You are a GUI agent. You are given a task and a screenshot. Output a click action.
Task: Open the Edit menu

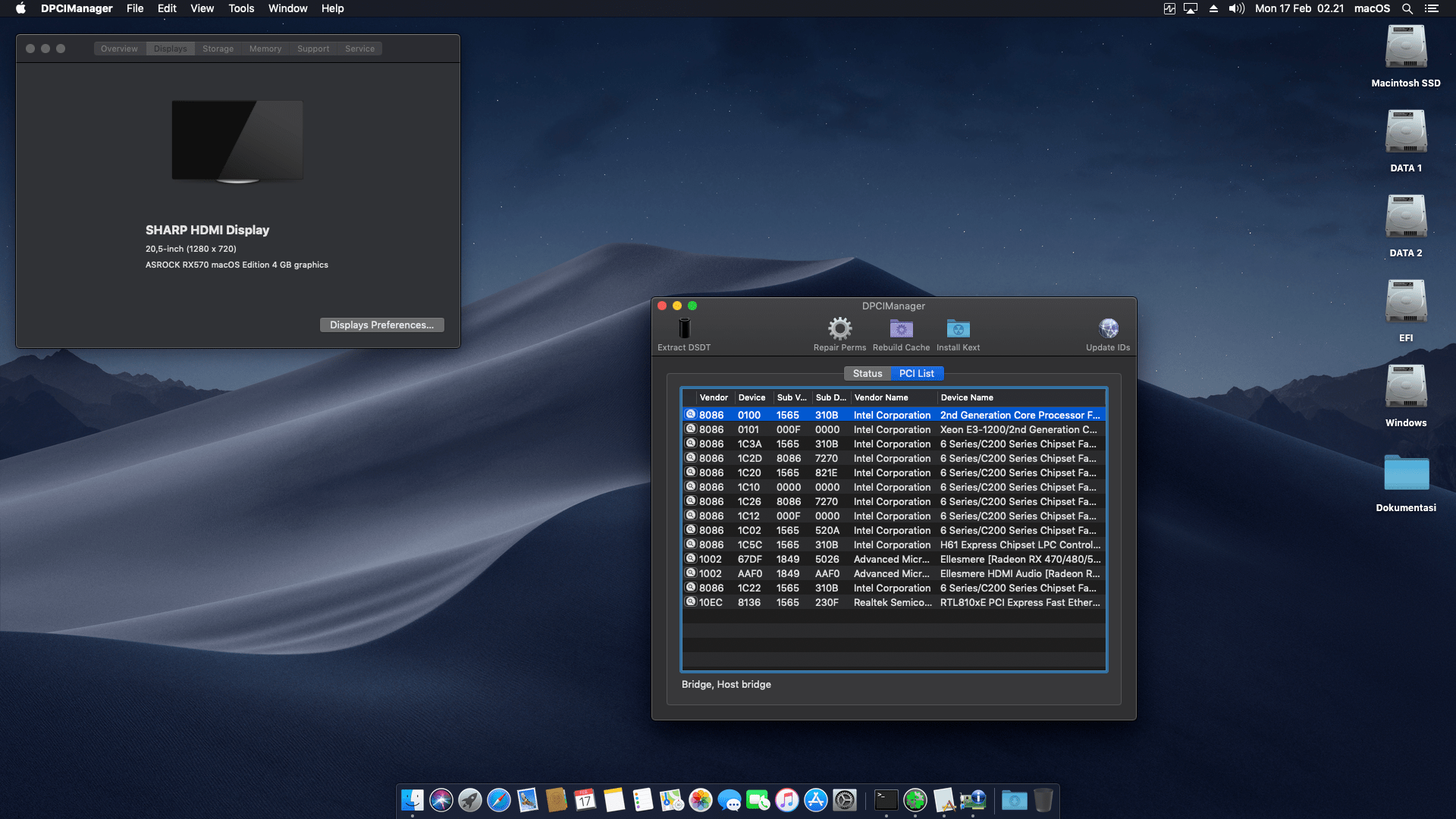167,8
